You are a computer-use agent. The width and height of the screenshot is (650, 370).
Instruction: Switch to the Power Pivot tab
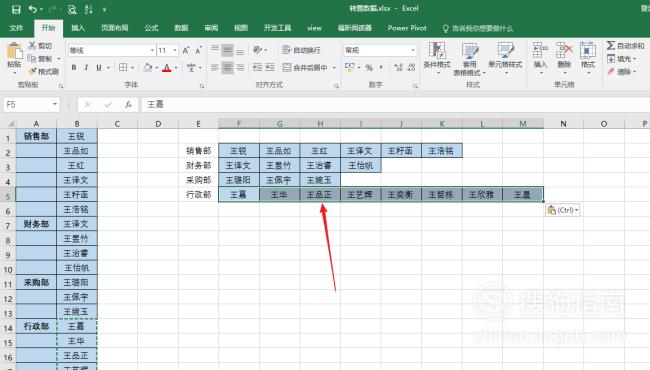tap(407, 28)
